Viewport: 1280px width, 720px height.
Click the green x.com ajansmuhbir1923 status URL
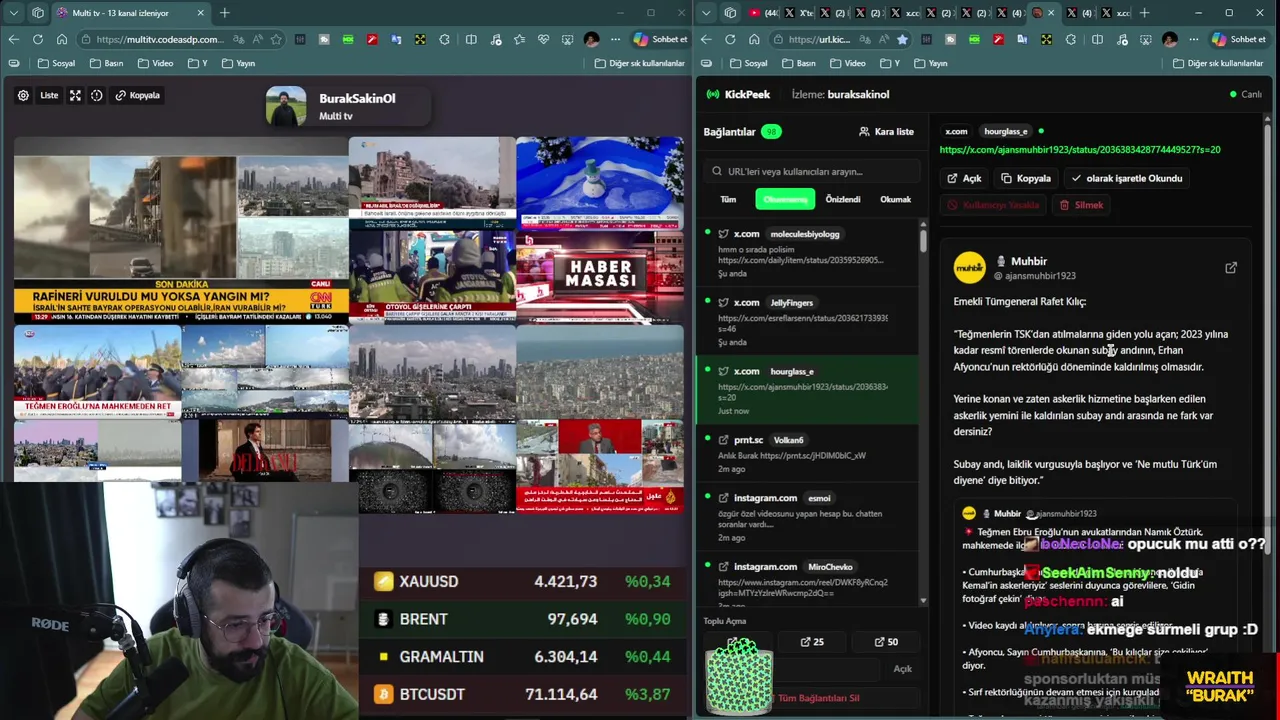point(1079,149)
